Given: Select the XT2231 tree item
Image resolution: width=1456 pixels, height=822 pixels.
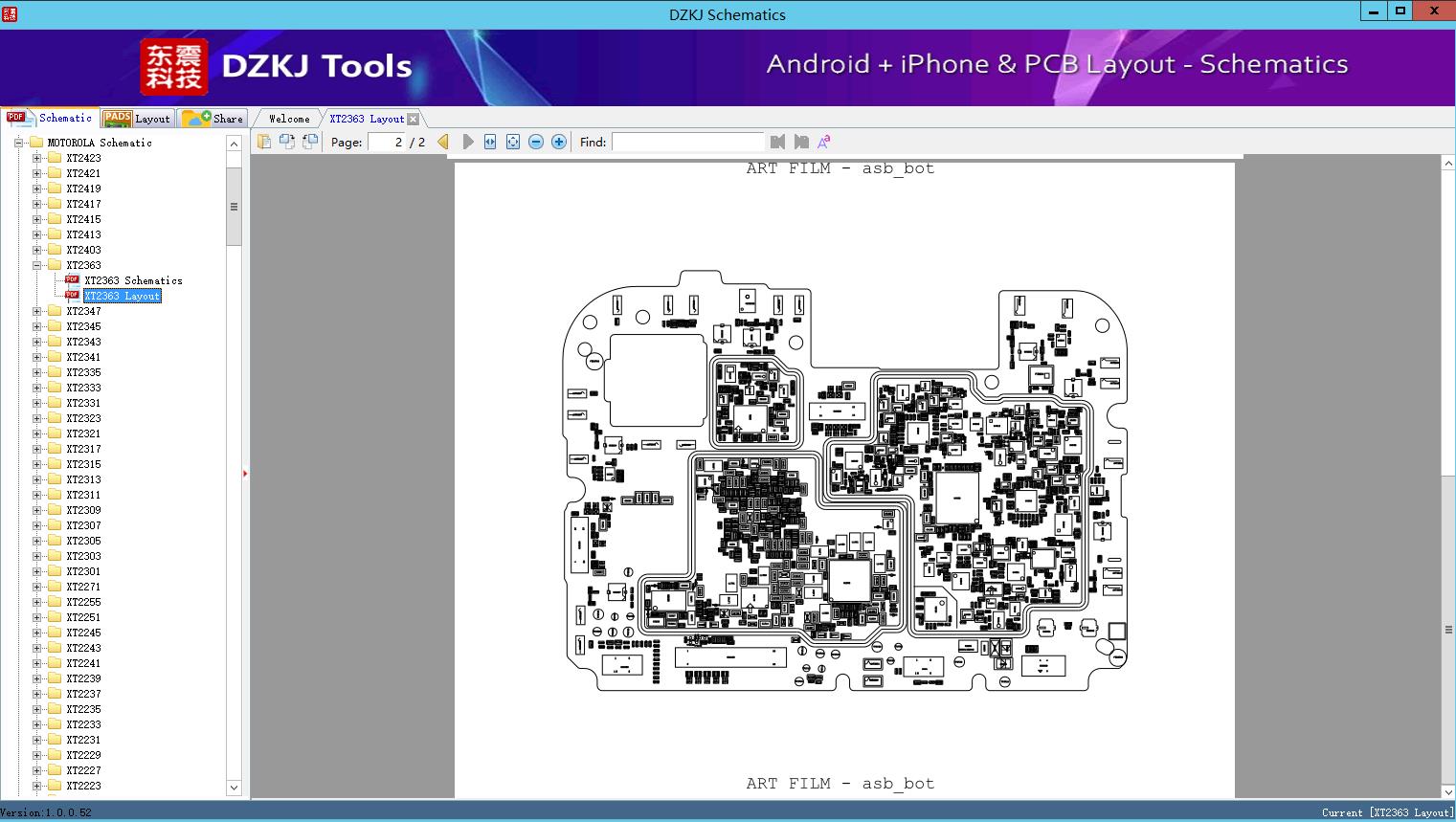Looking at the screenshot, I should tap(83, 740).
